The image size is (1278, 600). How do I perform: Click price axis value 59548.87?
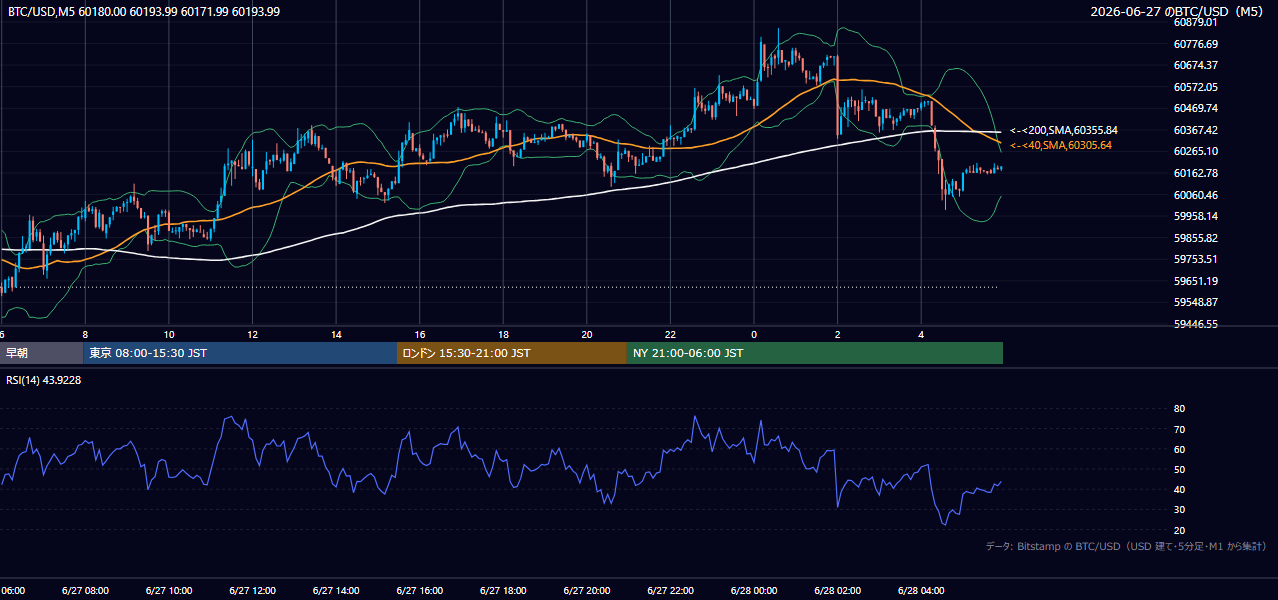click(1196, 302)
